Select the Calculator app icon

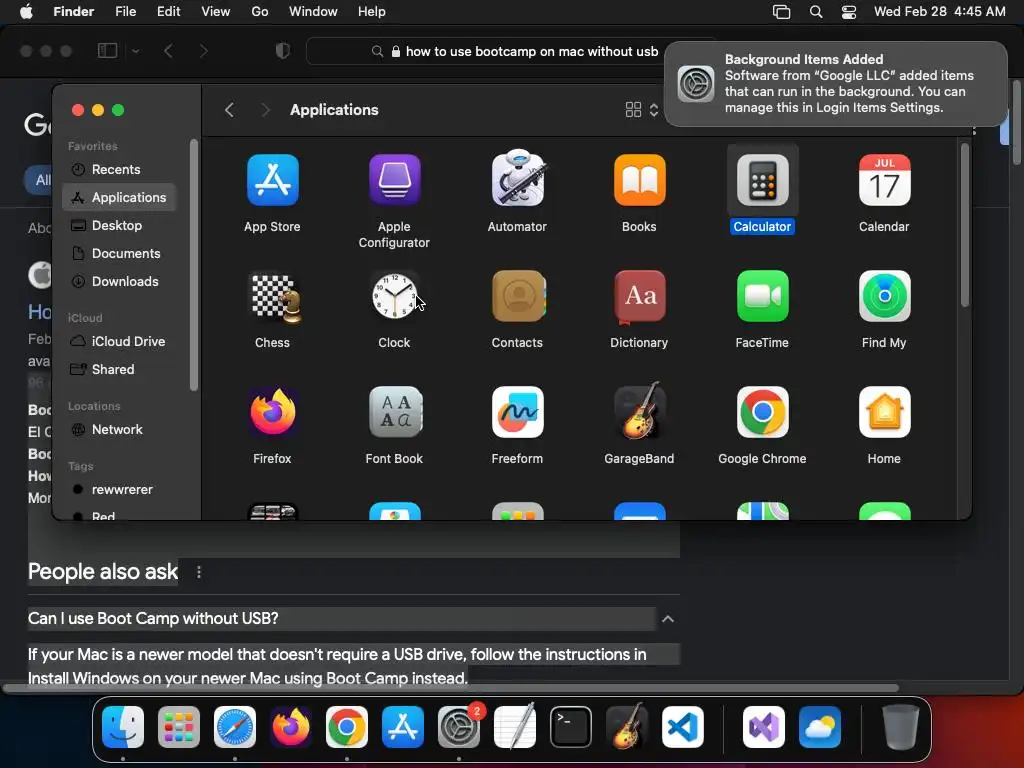(x=762, y=180)
